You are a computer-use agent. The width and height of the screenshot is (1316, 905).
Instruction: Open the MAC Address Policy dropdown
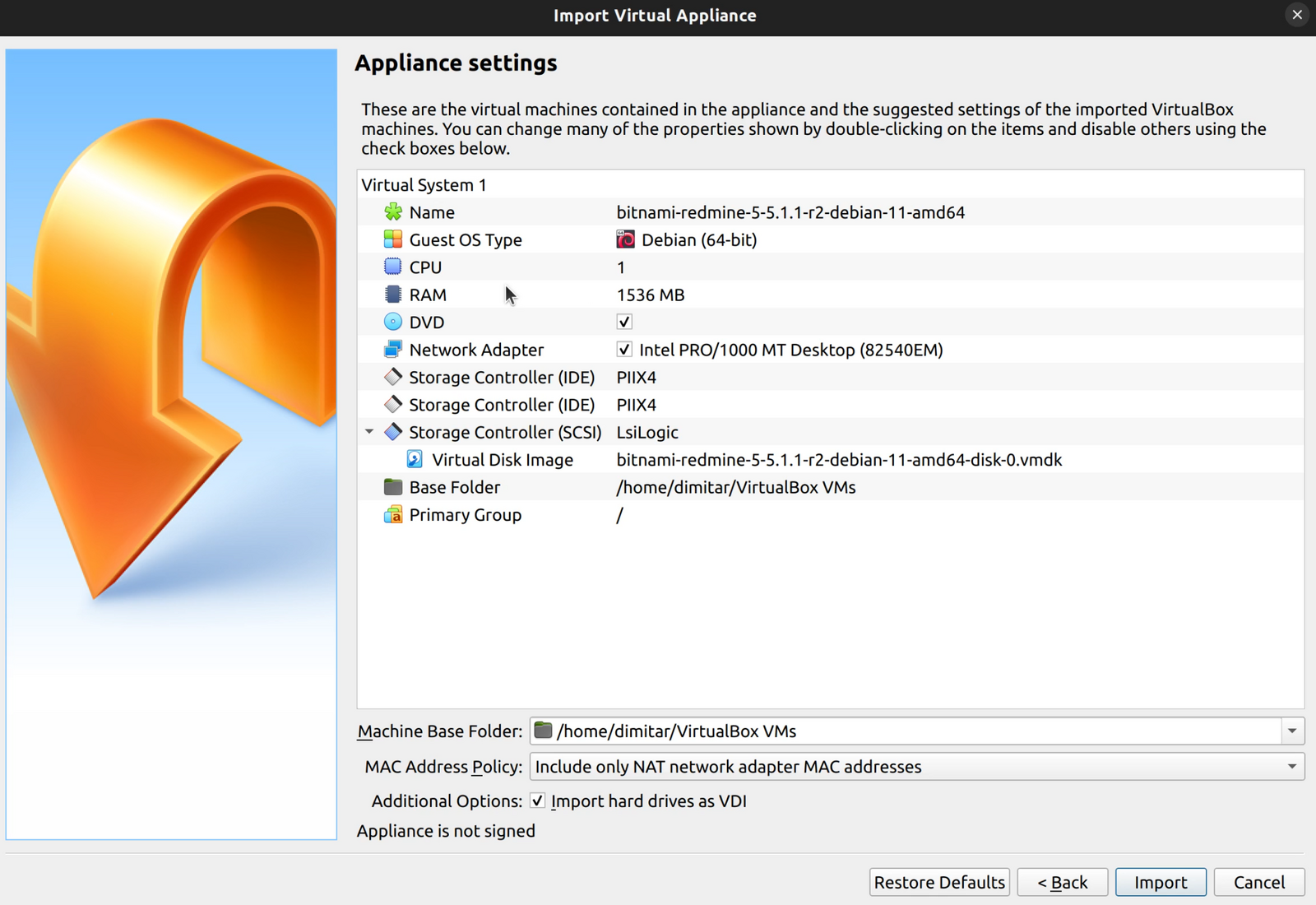coord(1293,766)
